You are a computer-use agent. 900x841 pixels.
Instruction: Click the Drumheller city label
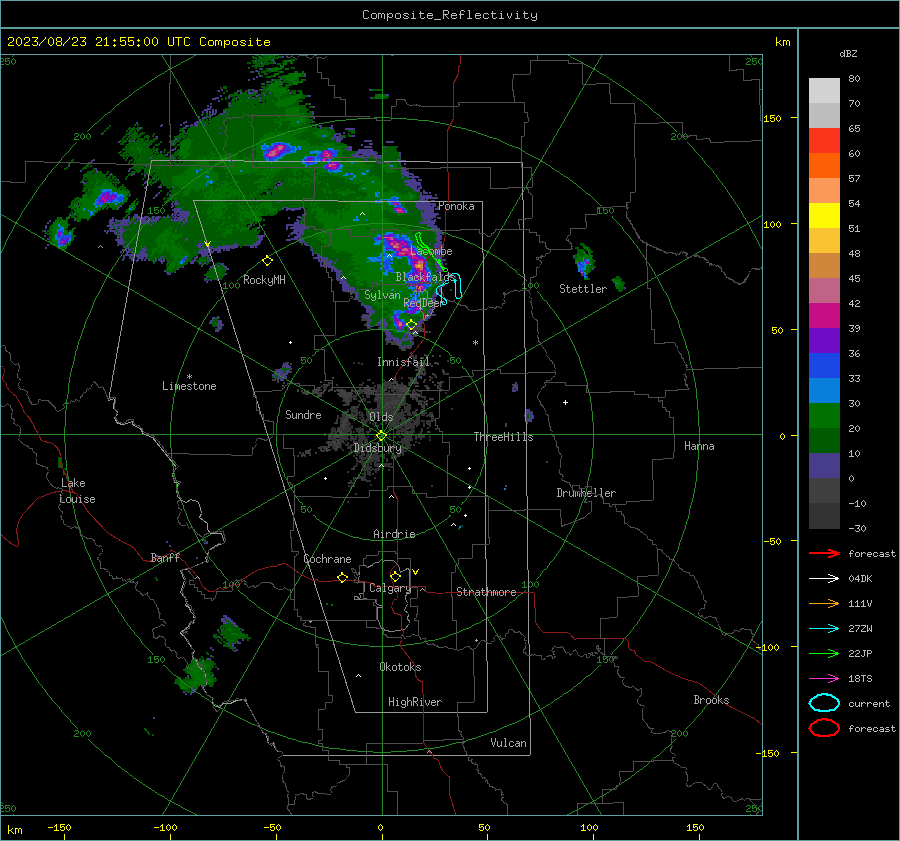pyautogui.click(x=586, y=493)
